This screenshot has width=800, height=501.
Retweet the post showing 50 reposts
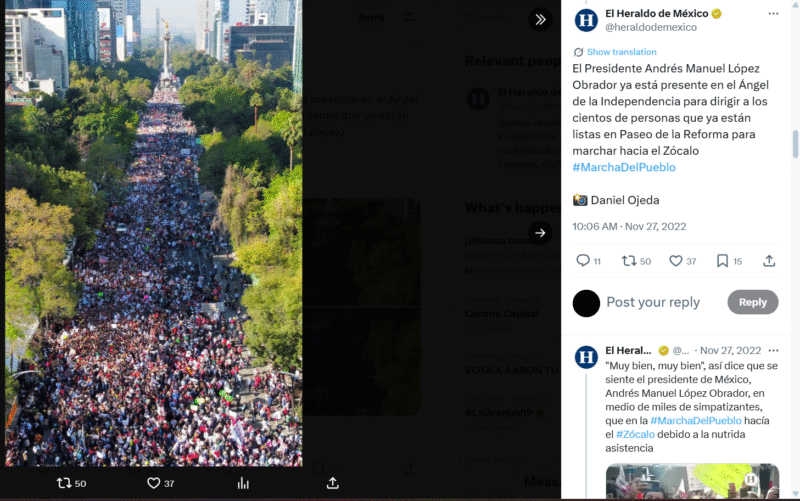click(x=636, y=261)
